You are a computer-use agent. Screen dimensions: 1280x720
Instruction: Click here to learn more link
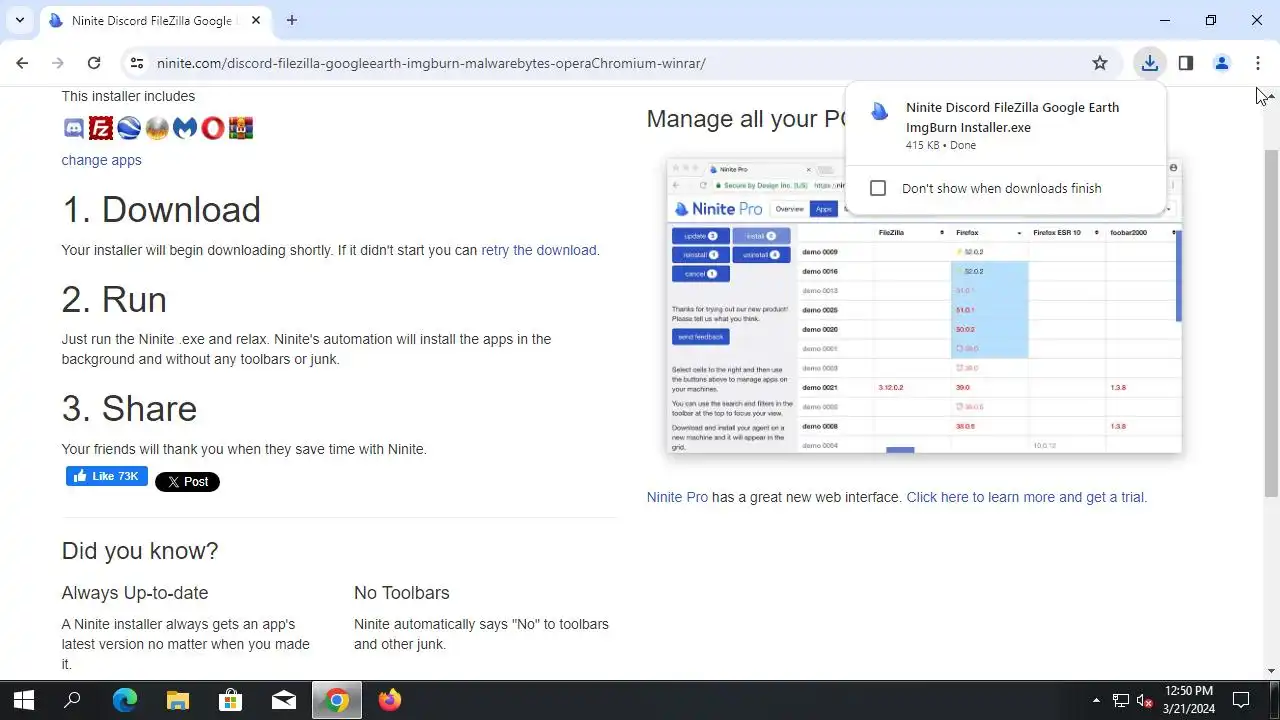(x=1025, y=497)
